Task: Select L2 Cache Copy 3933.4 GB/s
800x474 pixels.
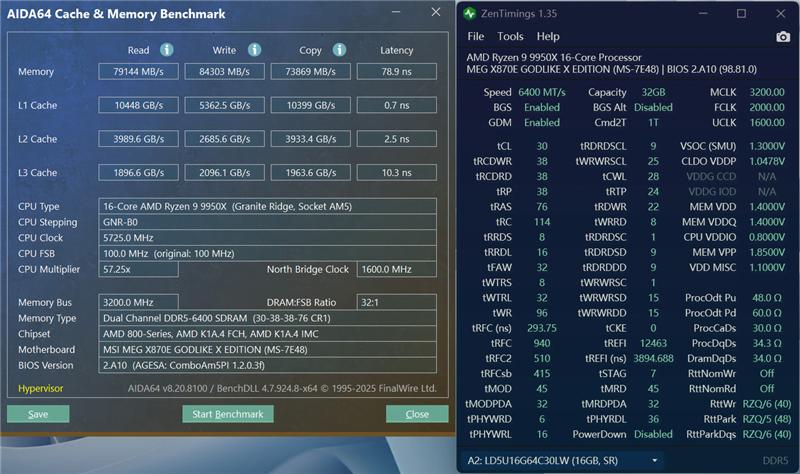Action: 311,139
